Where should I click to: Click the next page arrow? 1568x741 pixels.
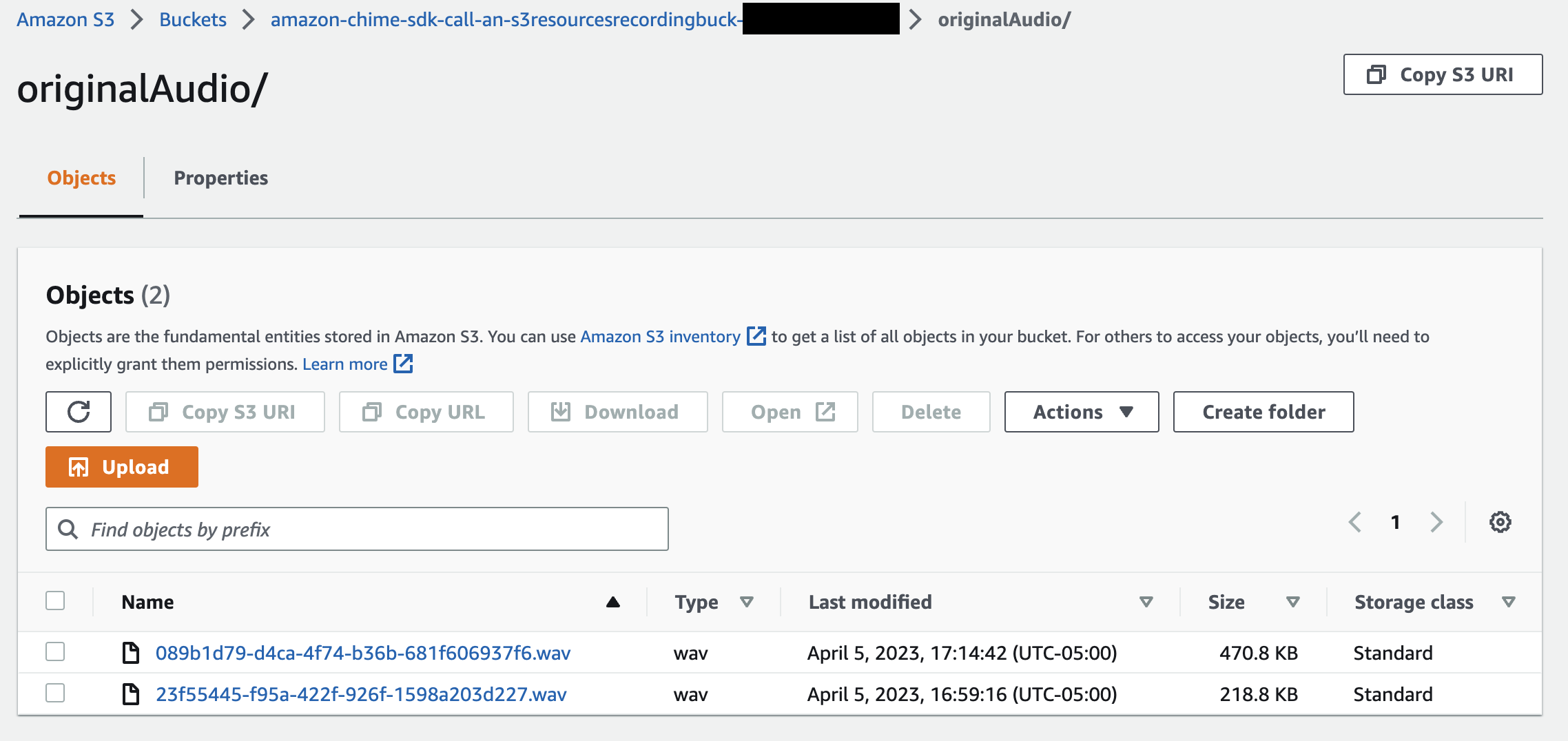1436,522
